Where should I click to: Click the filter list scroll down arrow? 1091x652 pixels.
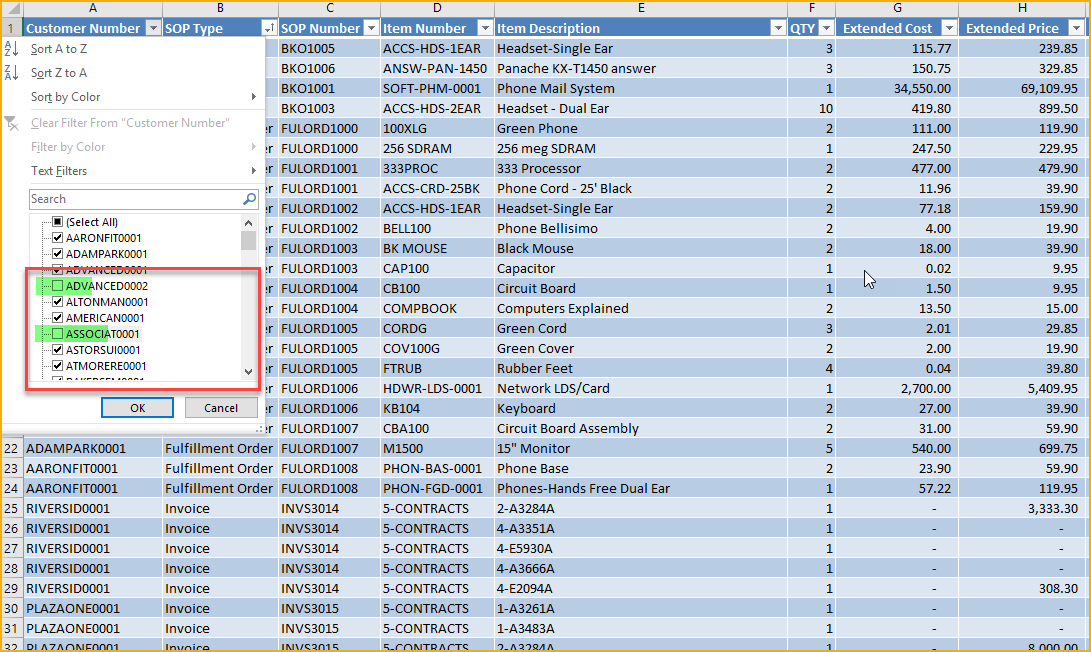click(x=248, y=372)
